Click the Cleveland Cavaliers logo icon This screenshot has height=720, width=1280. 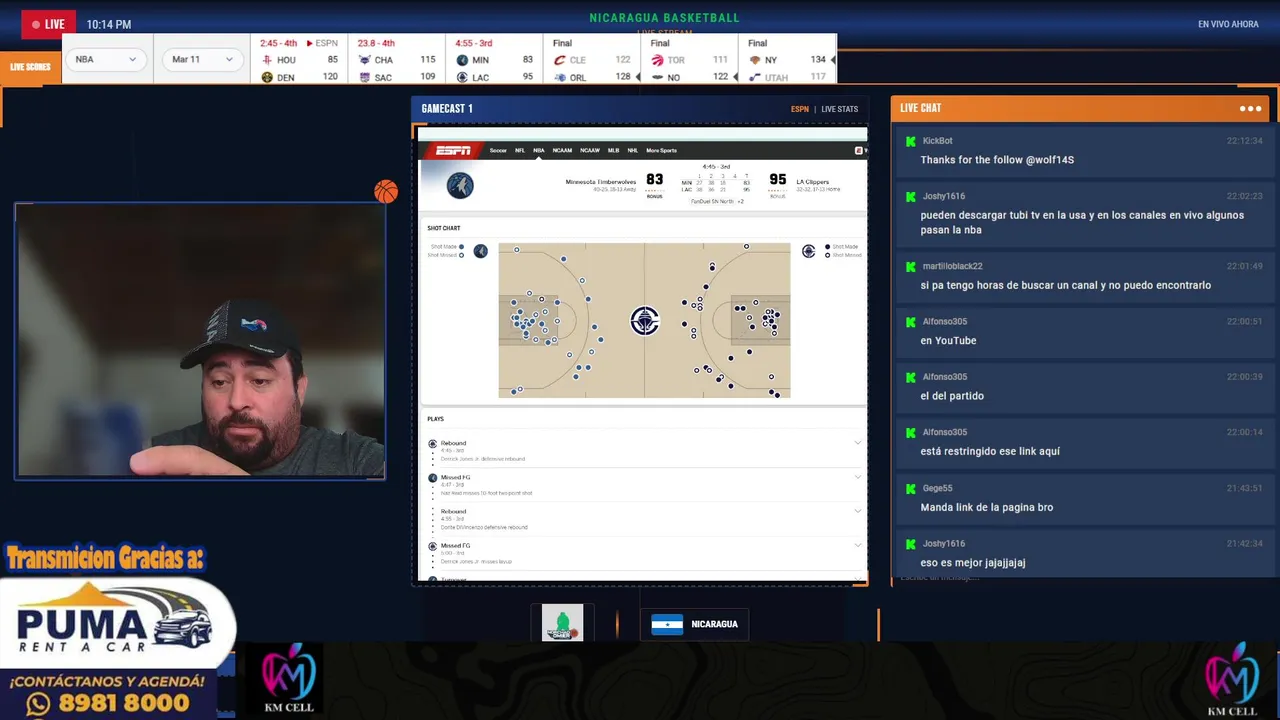(x=560, y=60)
